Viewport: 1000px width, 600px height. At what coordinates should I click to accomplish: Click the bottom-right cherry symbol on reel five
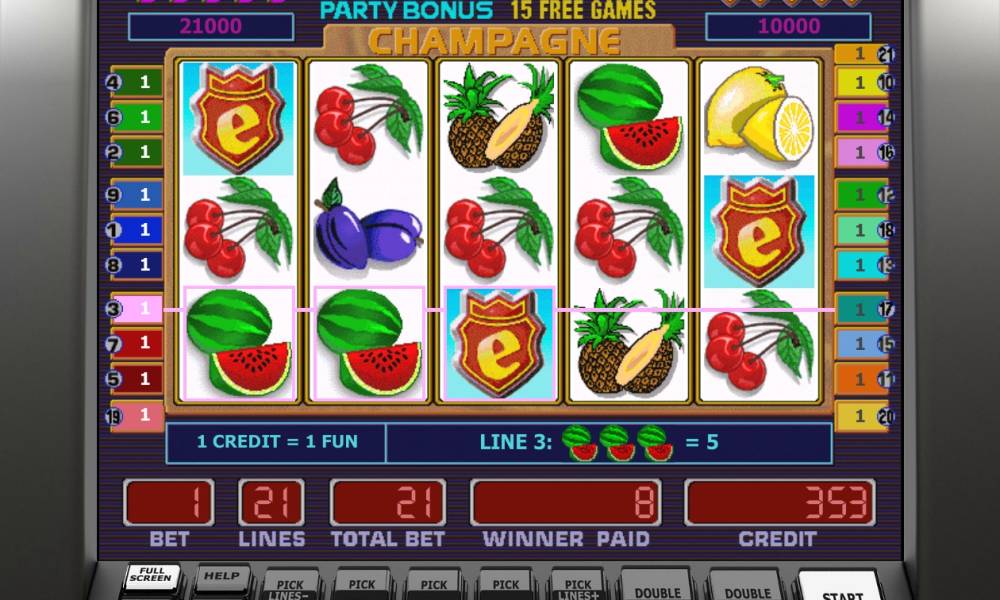click(759, 341)
